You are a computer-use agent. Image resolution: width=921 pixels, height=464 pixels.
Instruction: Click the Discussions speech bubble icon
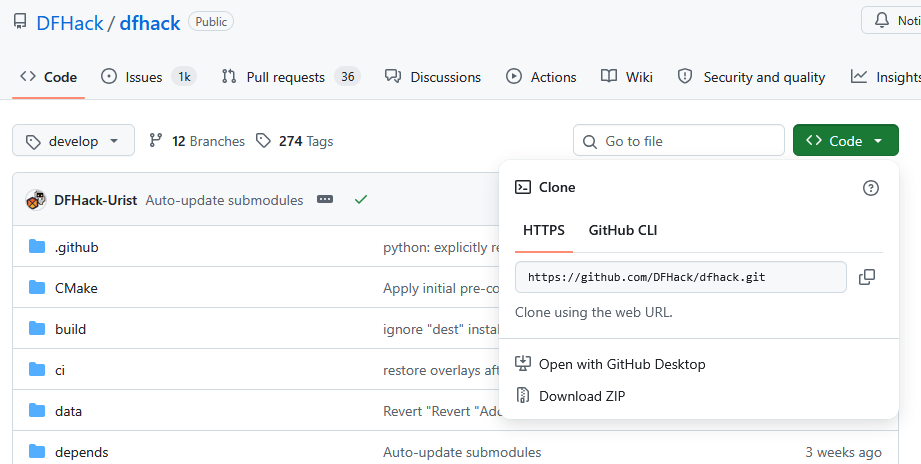tap(393, 76)
